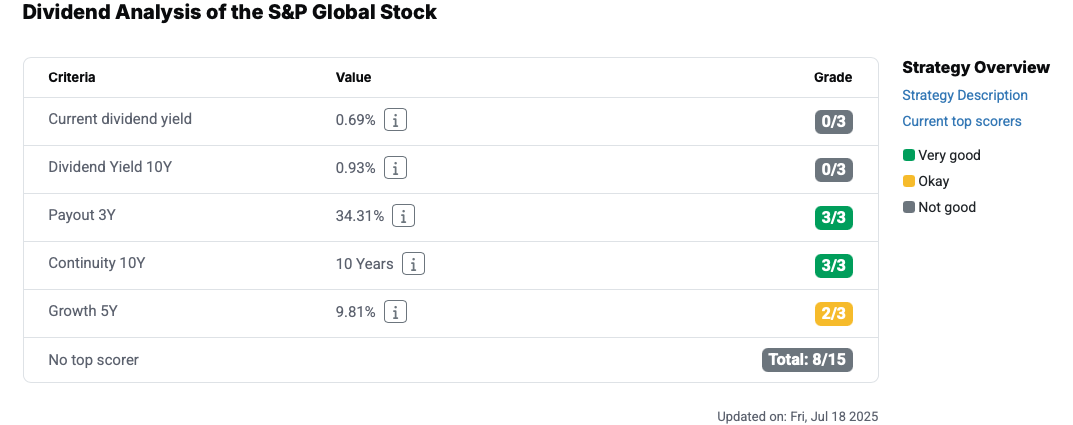Click the Value column header
The width and height of the screenshot is (1073, 425).
click(353, 77)
